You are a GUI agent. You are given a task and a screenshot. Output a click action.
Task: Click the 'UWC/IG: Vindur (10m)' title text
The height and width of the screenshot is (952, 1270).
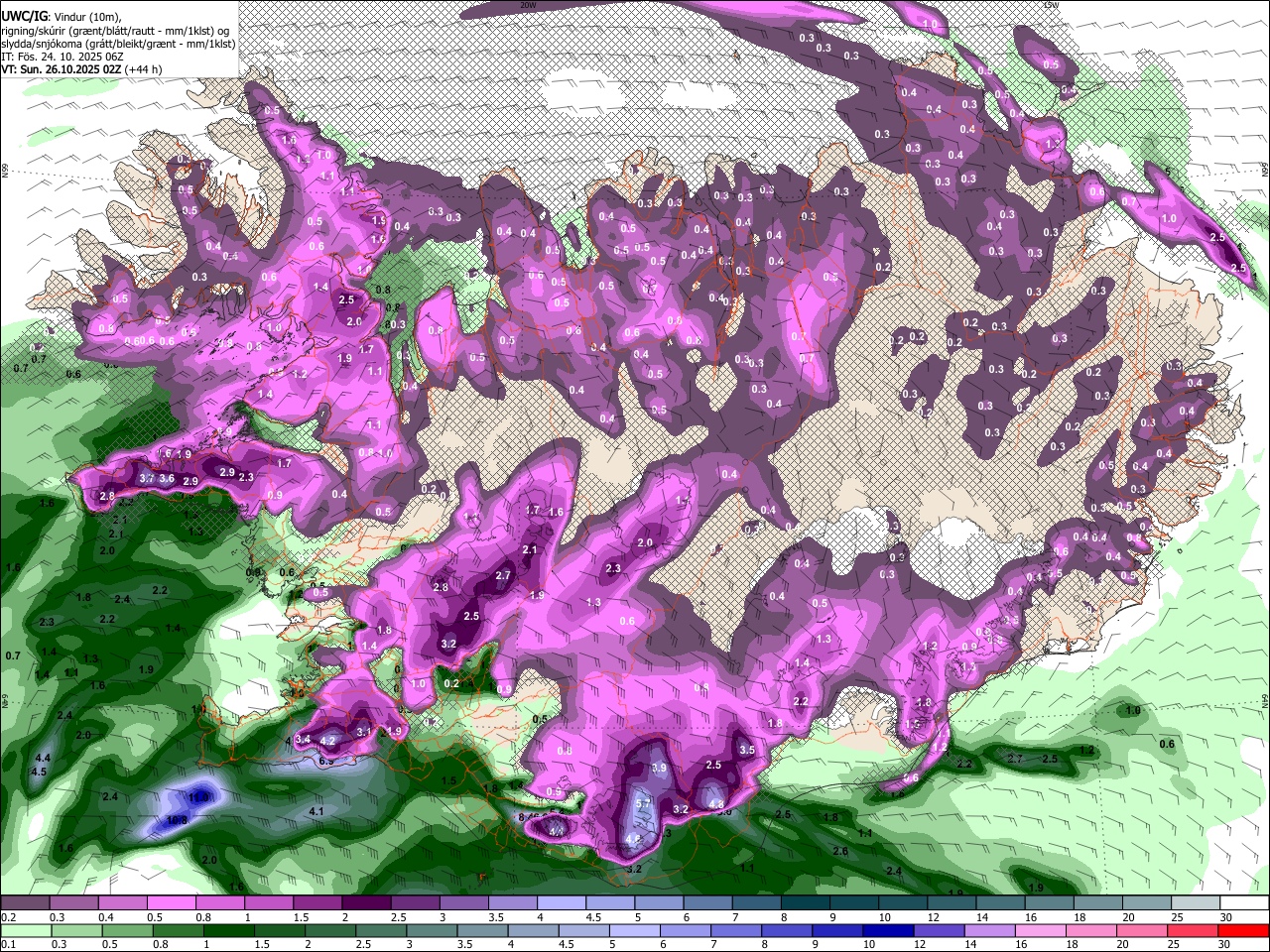point(61,16)
